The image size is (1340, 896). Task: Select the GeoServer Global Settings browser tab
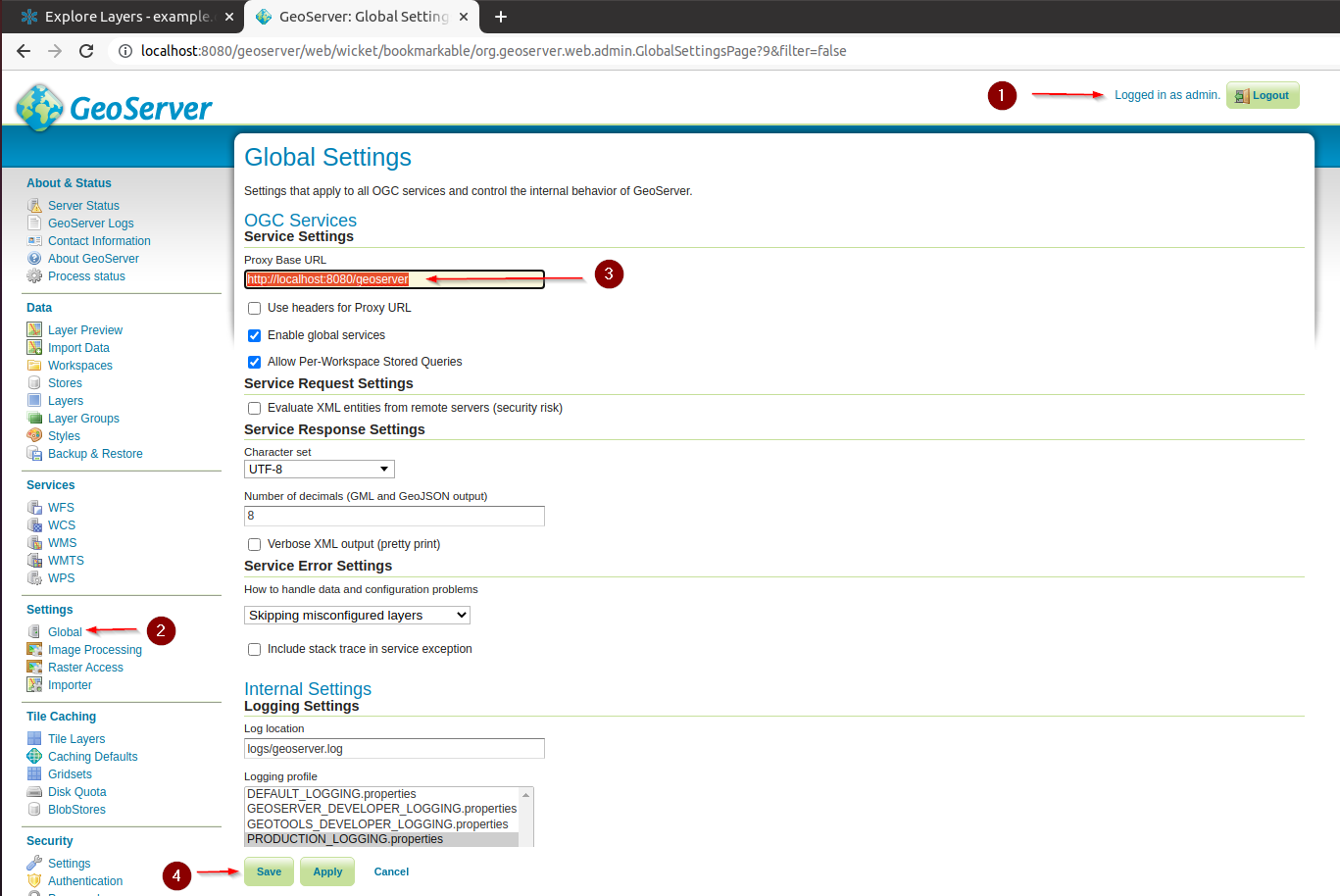(x=364, y=17)
